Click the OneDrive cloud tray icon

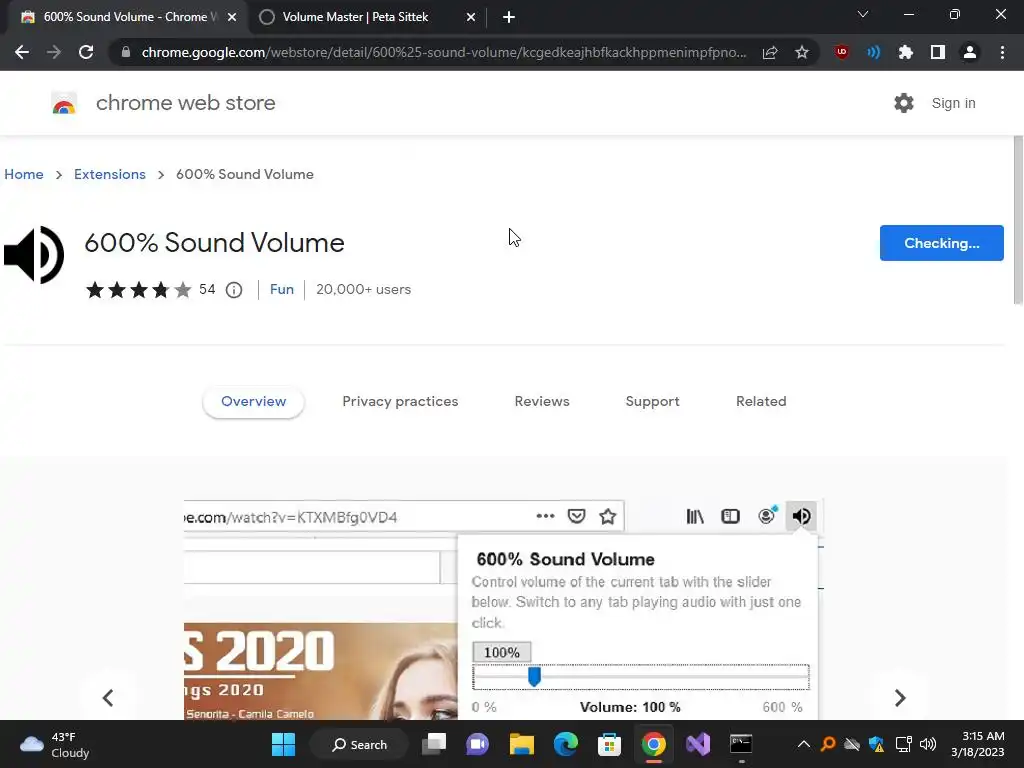click(x=852, y=744)
